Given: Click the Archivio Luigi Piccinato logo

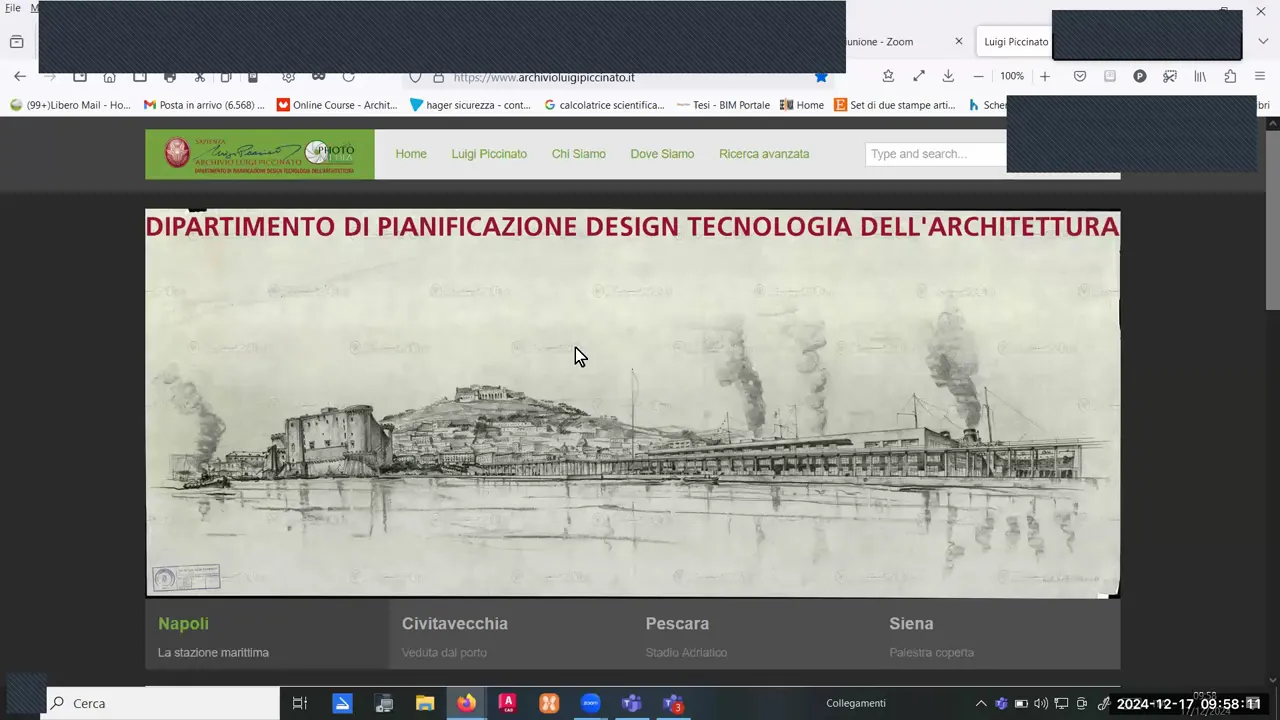Looking at the screenshot, I should point(260,154).
